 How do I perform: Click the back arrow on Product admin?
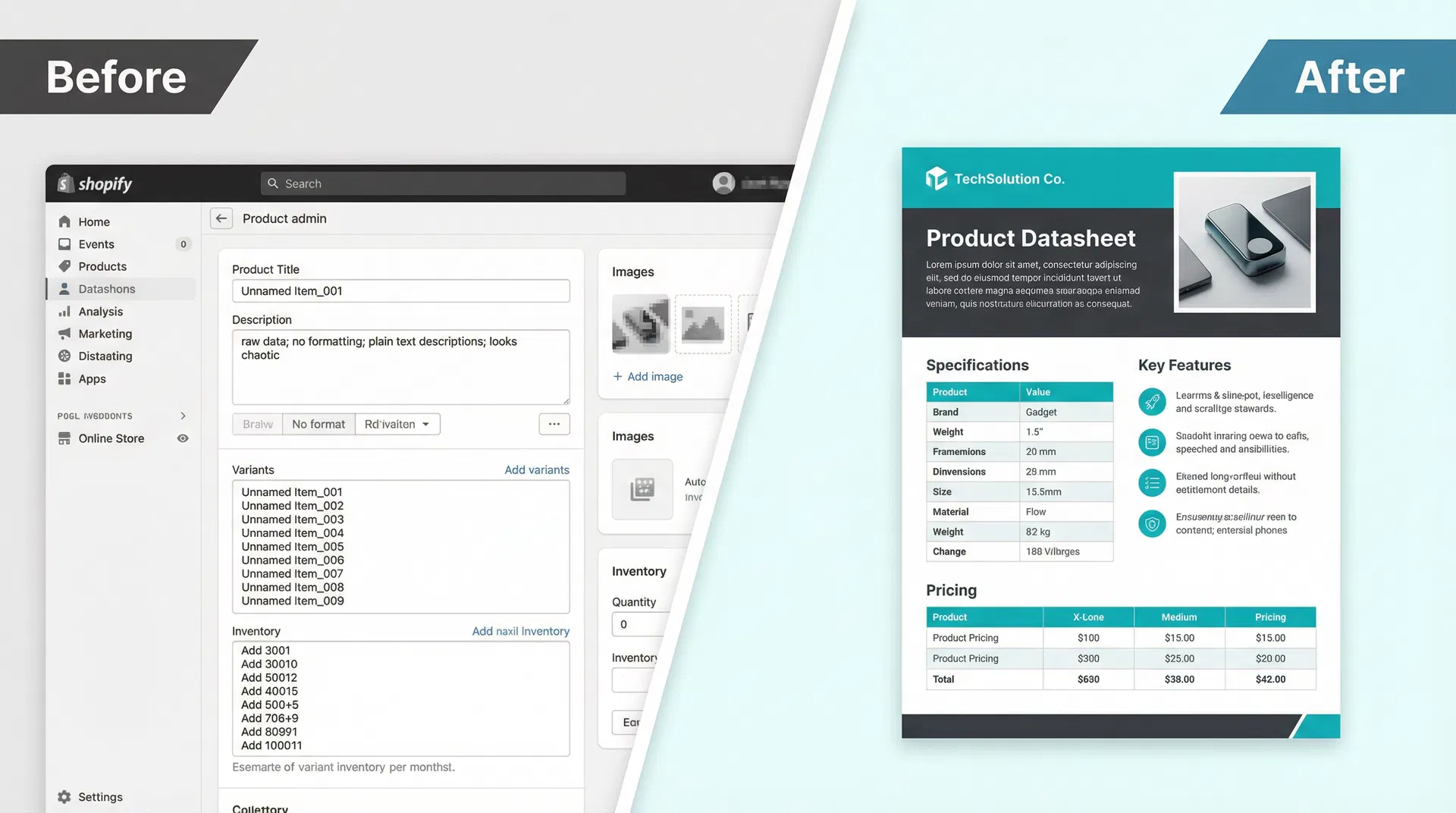click(x=221, y=218)
